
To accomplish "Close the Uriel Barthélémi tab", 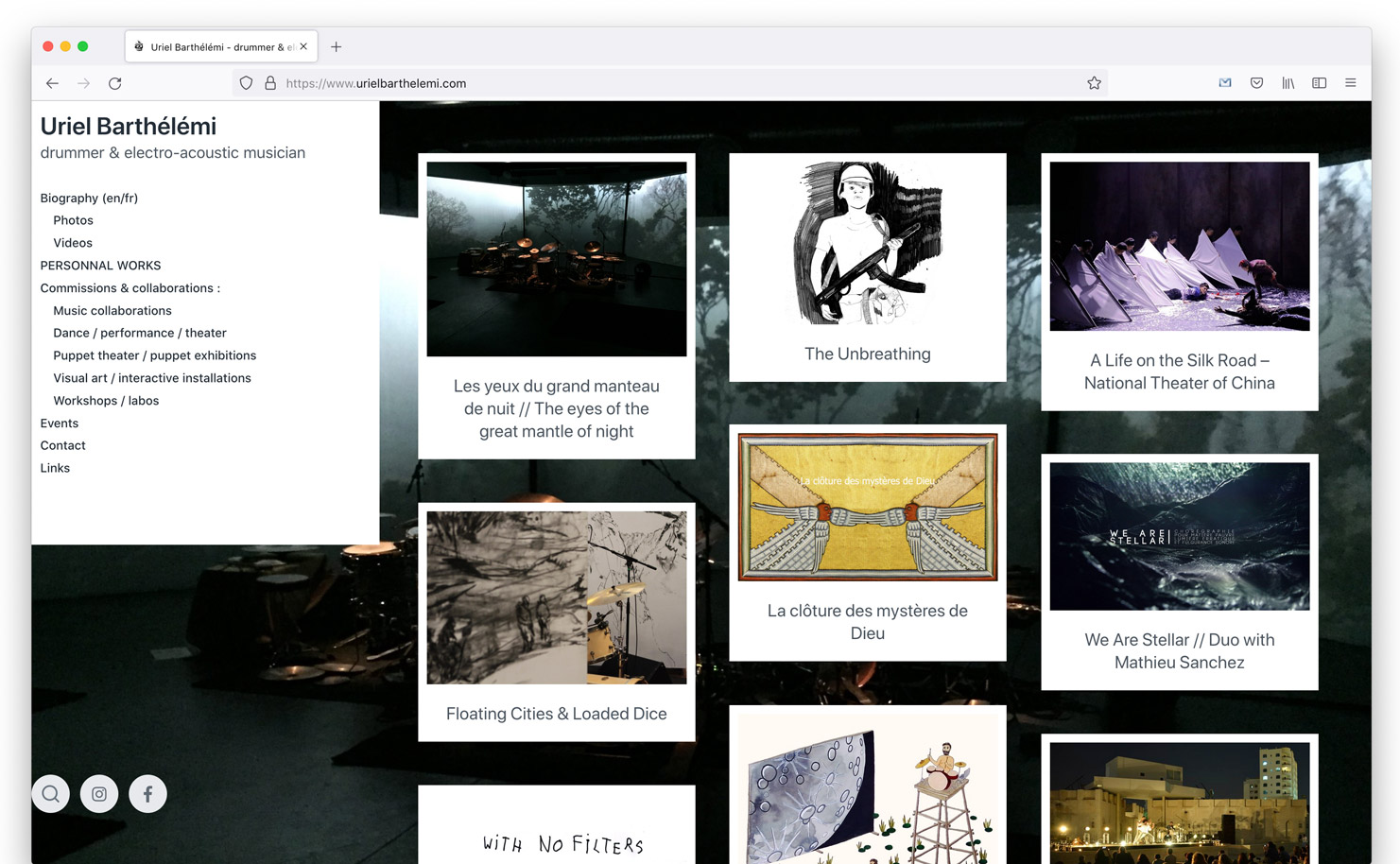I will [303, 46].
